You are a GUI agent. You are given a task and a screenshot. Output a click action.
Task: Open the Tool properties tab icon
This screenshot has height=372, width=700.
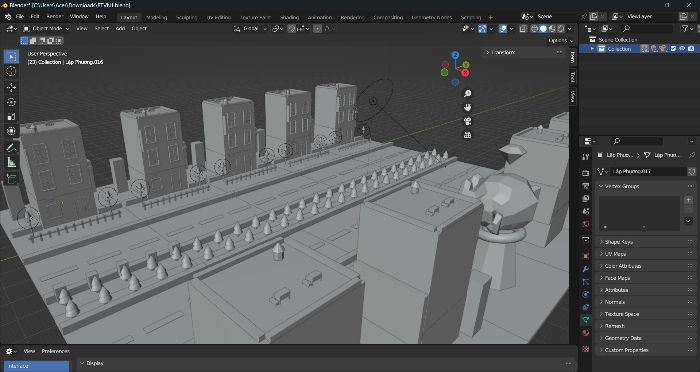[586, 157]
